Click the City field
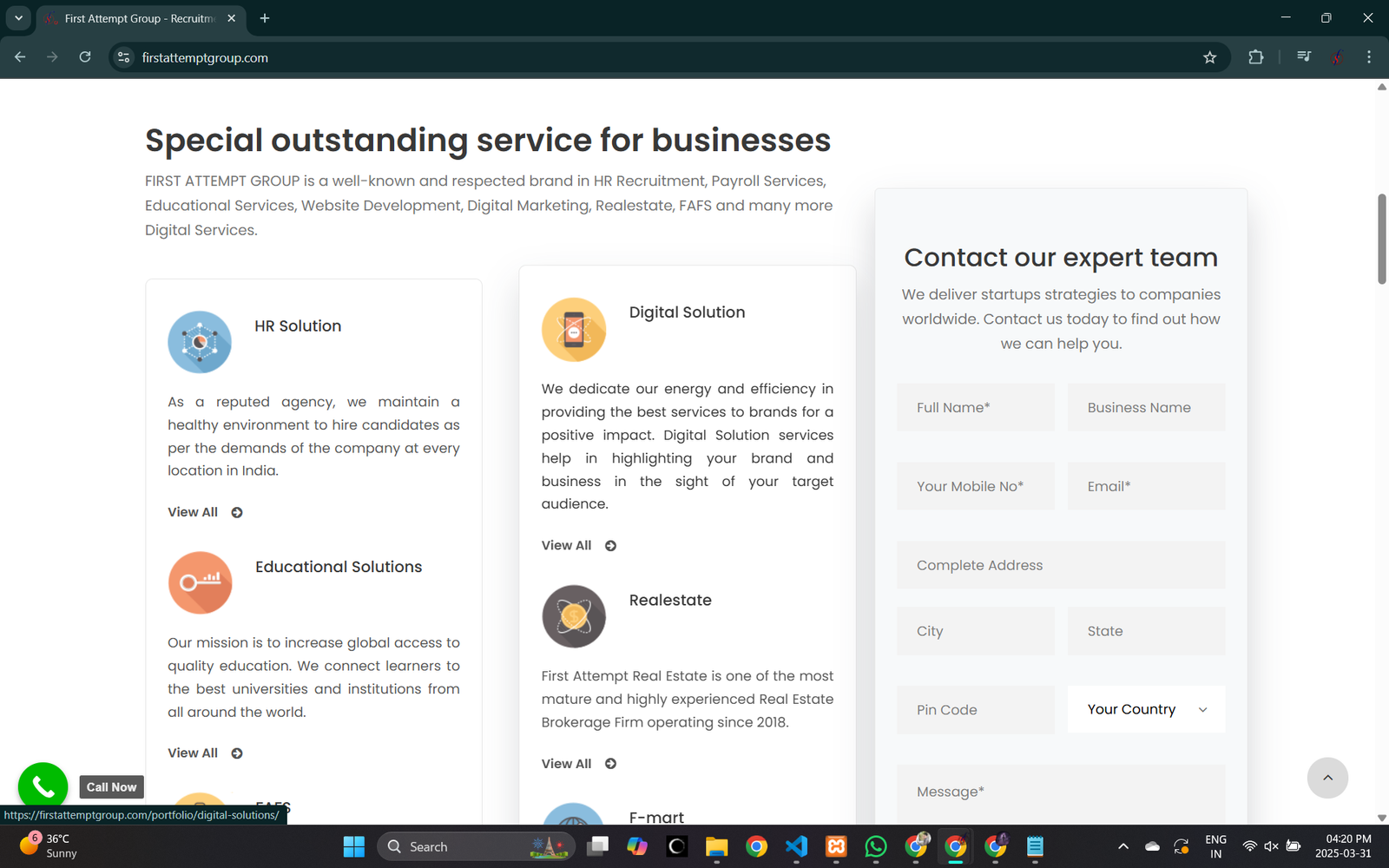Image resolution: width=1389 pixels, height=868 pixels. [976, 631]
